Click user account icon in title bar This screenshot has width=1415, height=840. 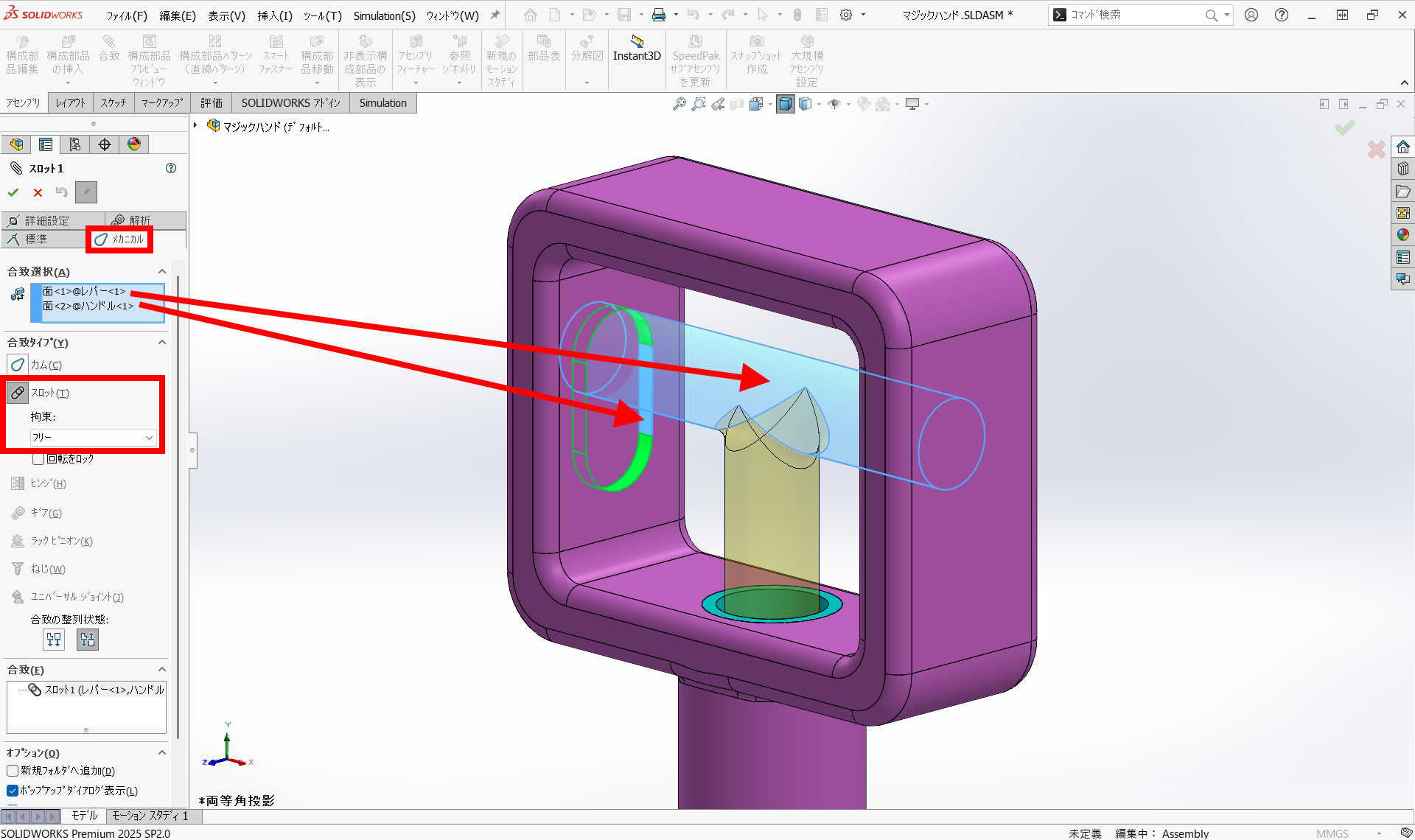point(1251,15)
